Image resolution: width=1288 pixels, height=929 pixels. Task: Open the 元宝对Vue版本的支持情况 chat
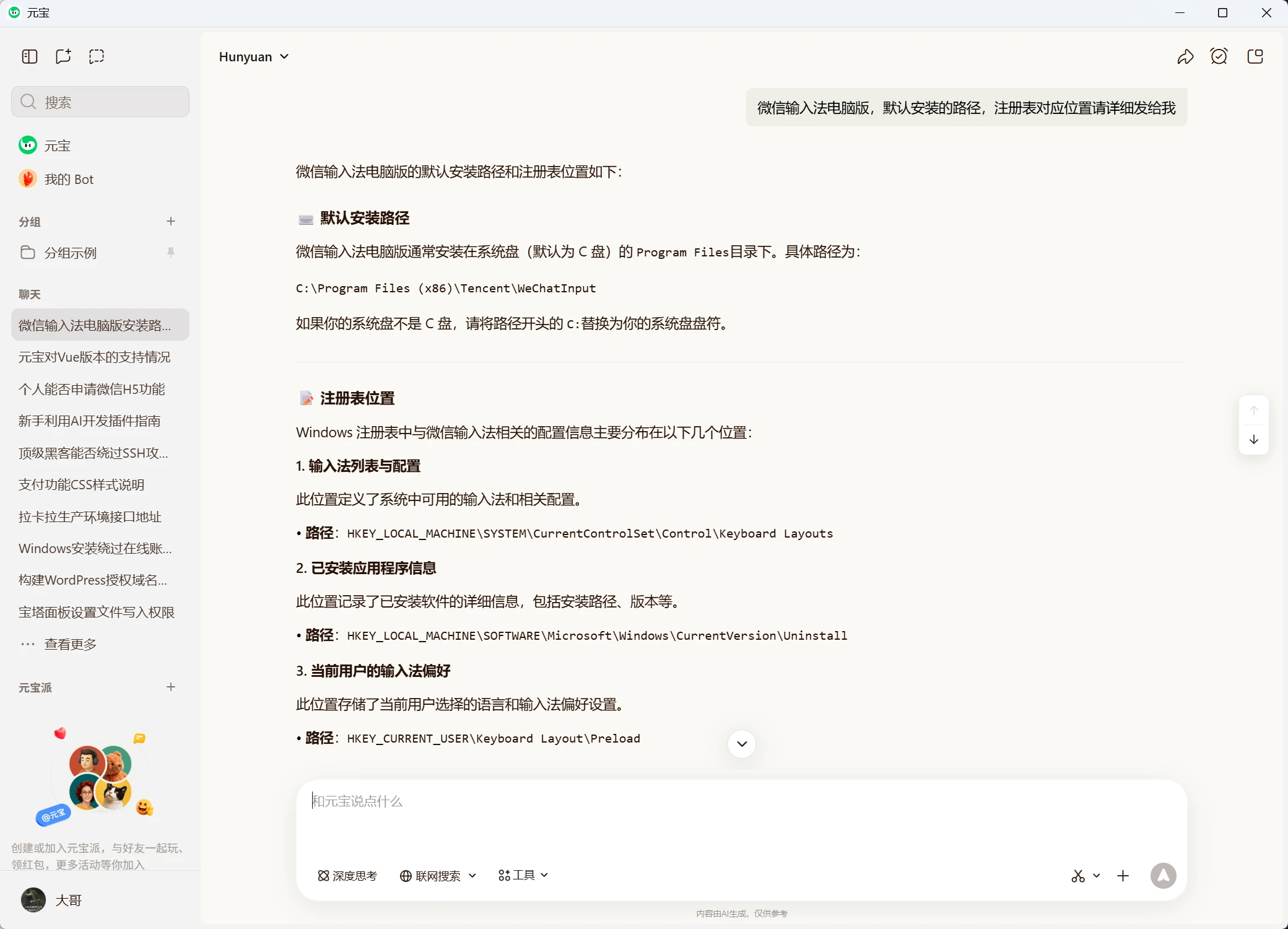pos(95,357)
